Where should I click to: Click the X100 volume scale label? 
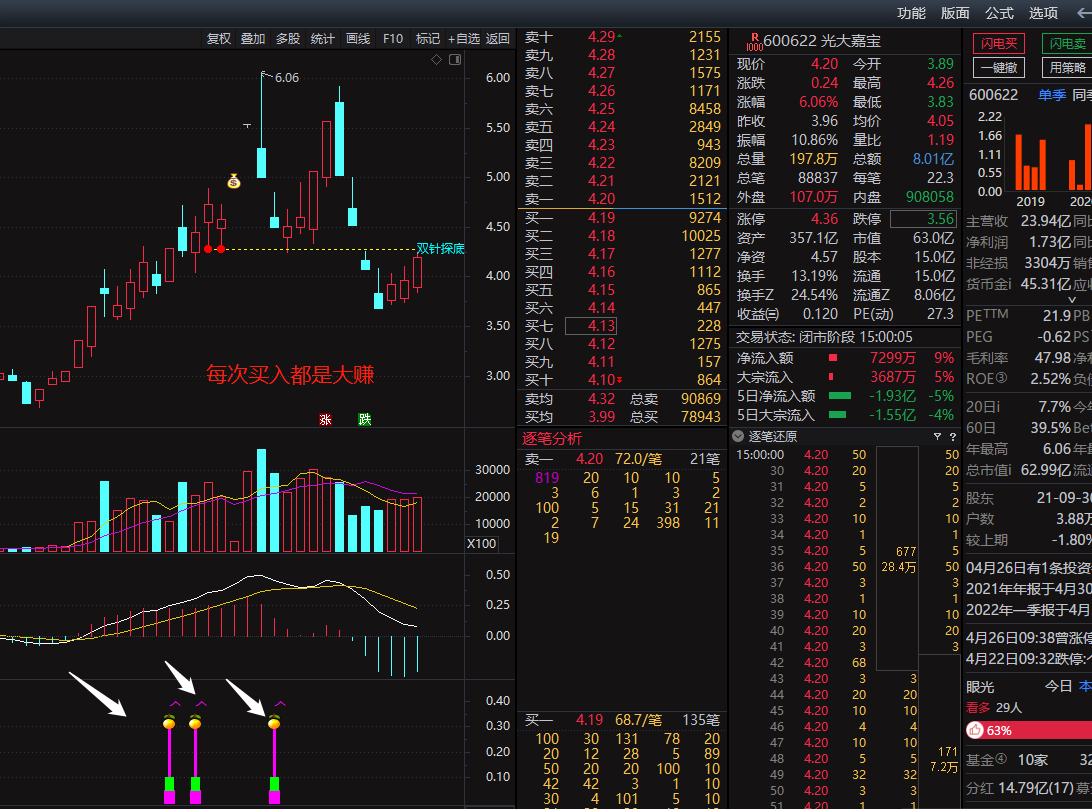click(482, 544)
